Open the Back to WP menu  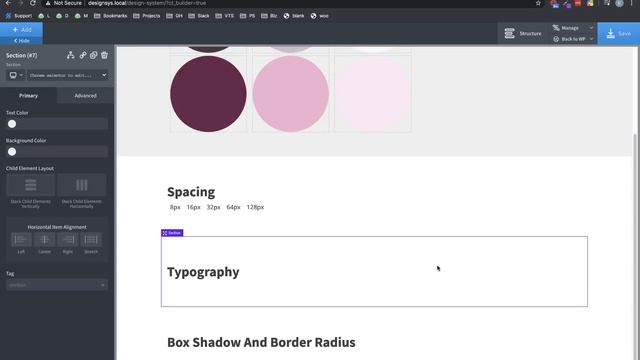pyautogui.click(x=573, y=39)
